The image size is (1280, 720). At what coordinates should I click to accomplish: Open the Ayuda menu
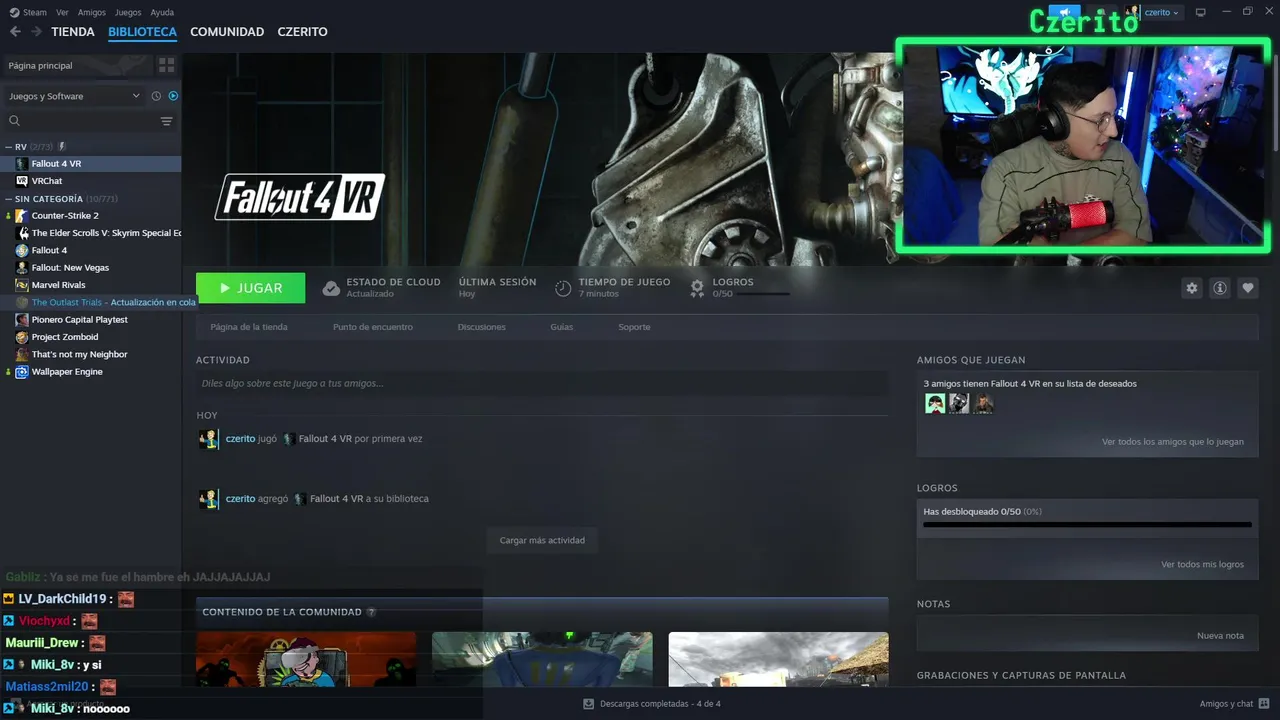tap(162, 12)
